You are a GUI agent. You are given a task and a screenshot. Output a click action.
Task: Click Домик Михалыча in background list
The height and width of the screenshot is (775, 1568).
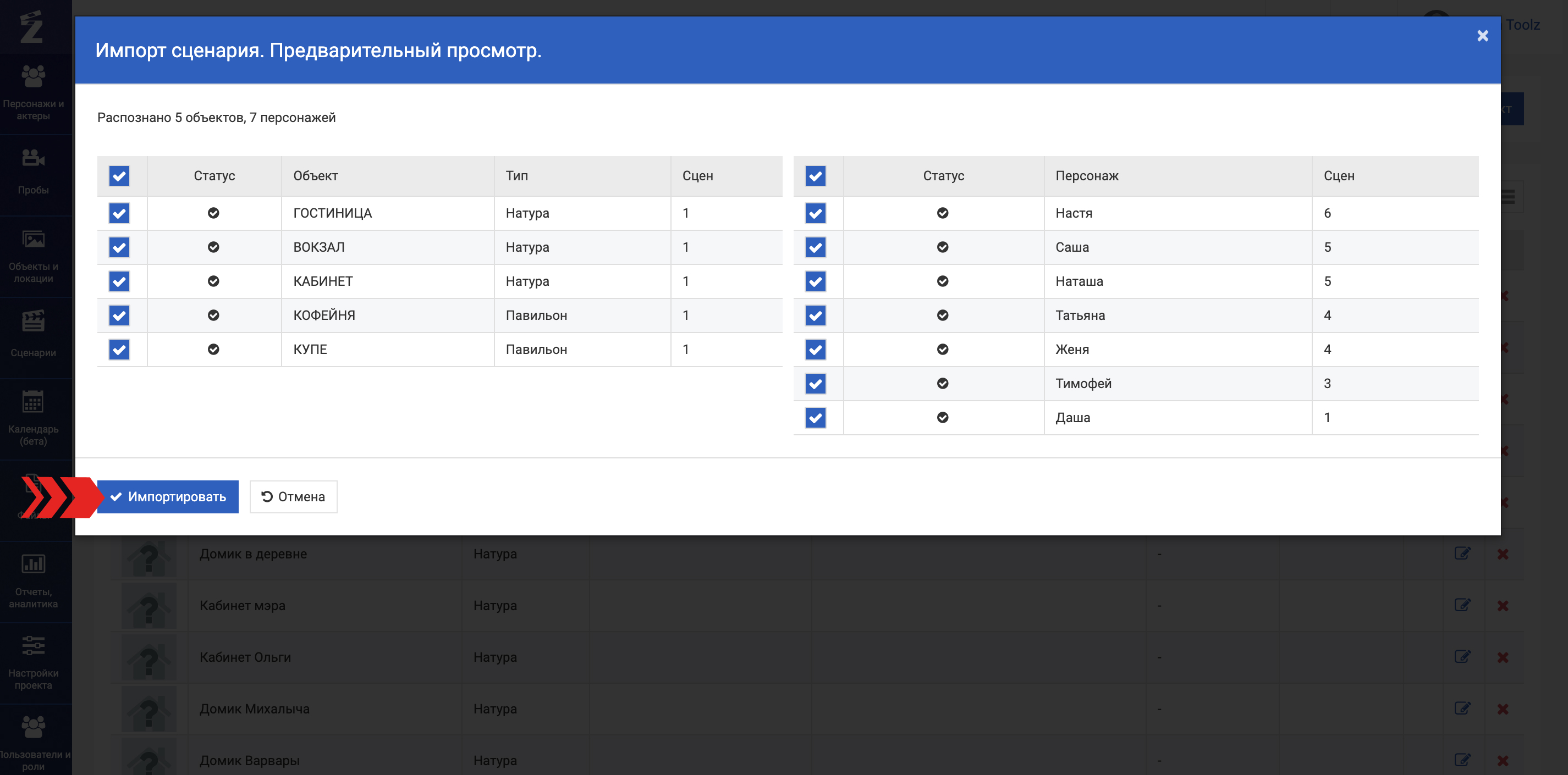[255, 708]
